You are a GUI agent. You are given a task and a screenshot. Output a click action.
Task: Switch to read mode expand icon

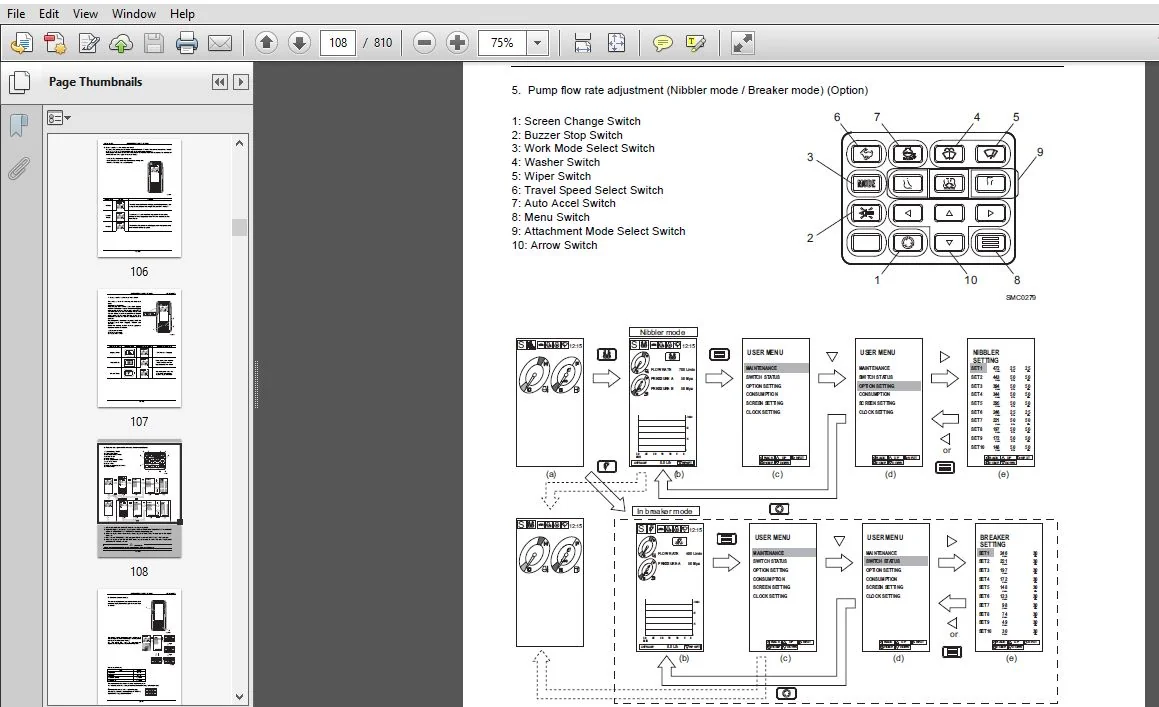pyautogui.click(x=742, y=43)
